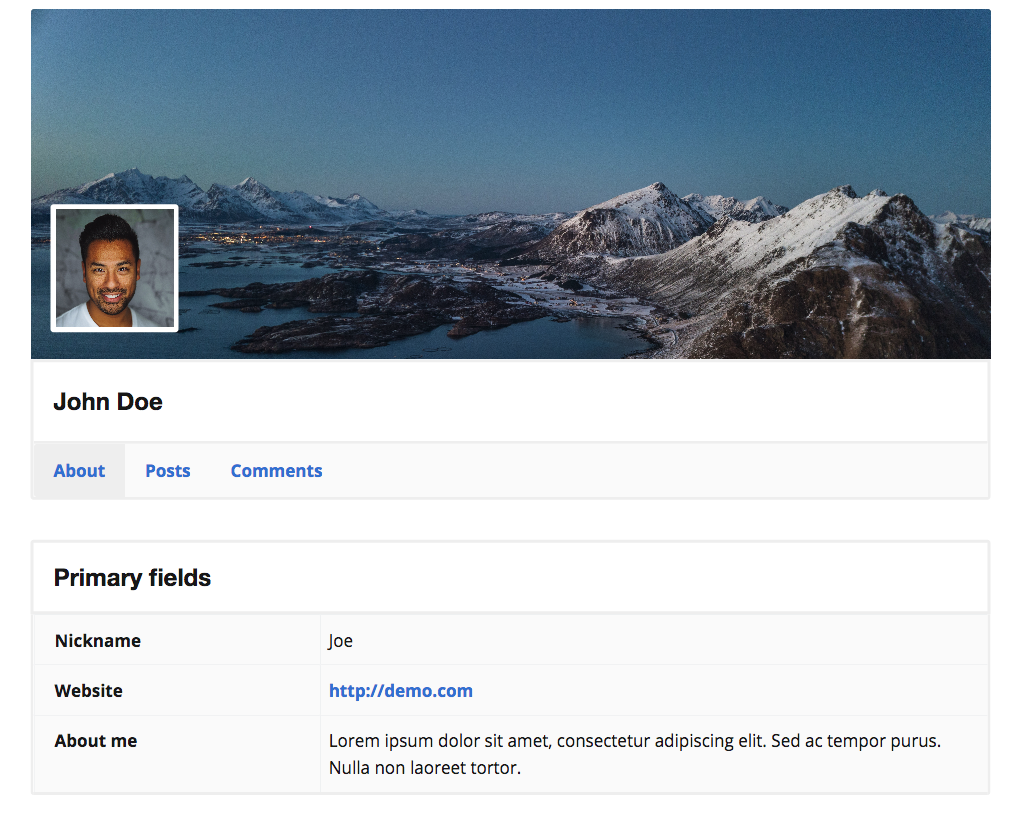Click the John Doe profile avatar photo
The image size is (1020, 825).
pos(114,268)
